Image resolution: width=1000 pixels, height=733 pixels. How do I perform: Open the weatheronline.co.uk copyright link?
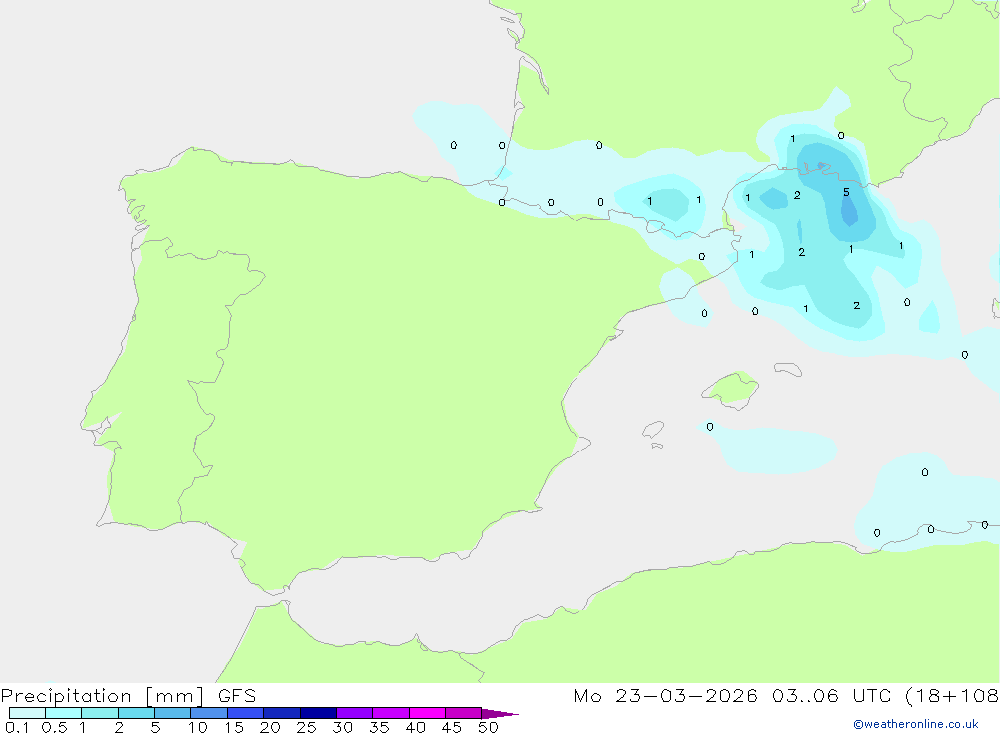[x=916, y=724]
